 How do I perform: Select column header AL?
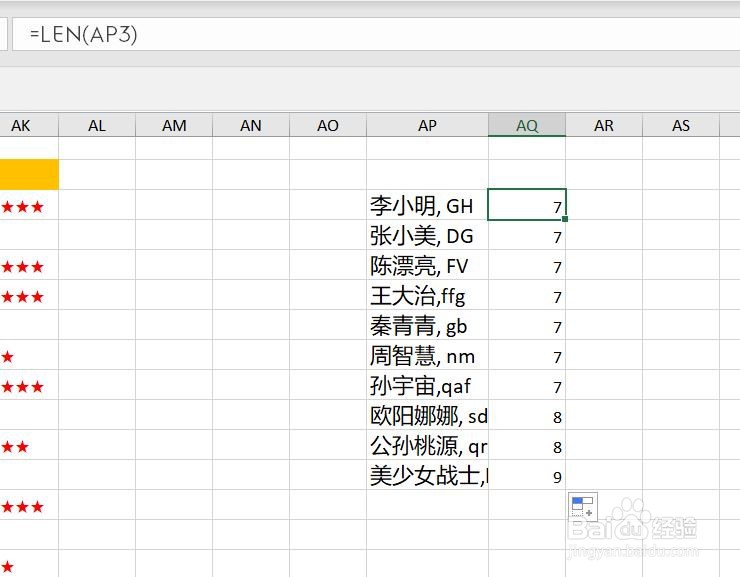(97, 125)
